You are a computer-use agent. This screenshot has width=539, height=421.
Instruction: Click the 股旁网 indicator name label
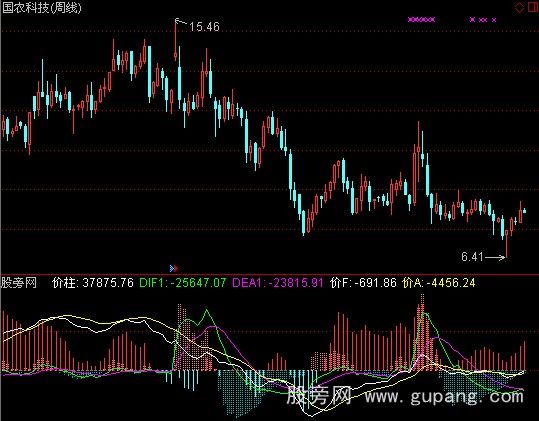point(19,283)
